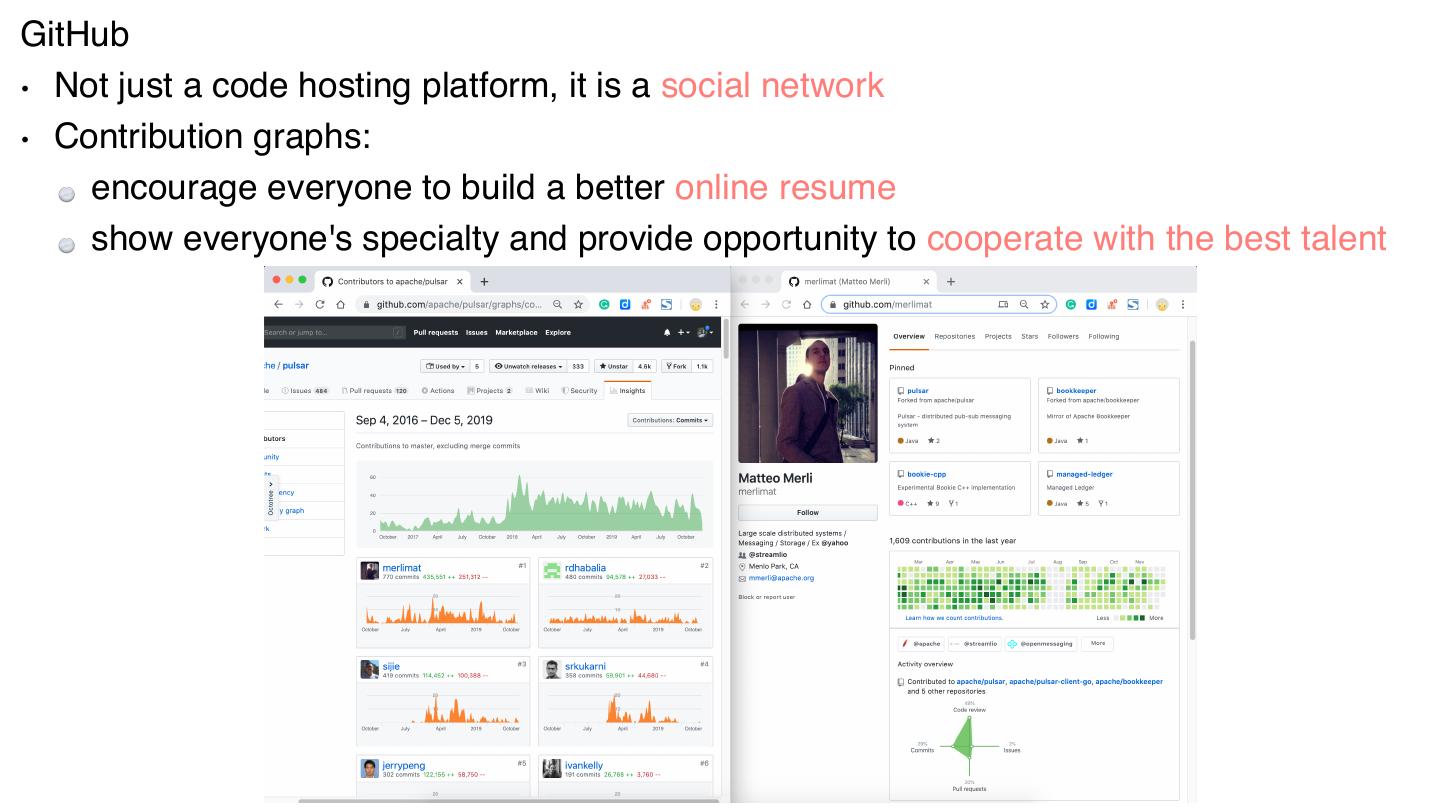Open the Chrome profile avatar in the pulsar window
Screen dimensions: 1440x810
pos(695,305)
